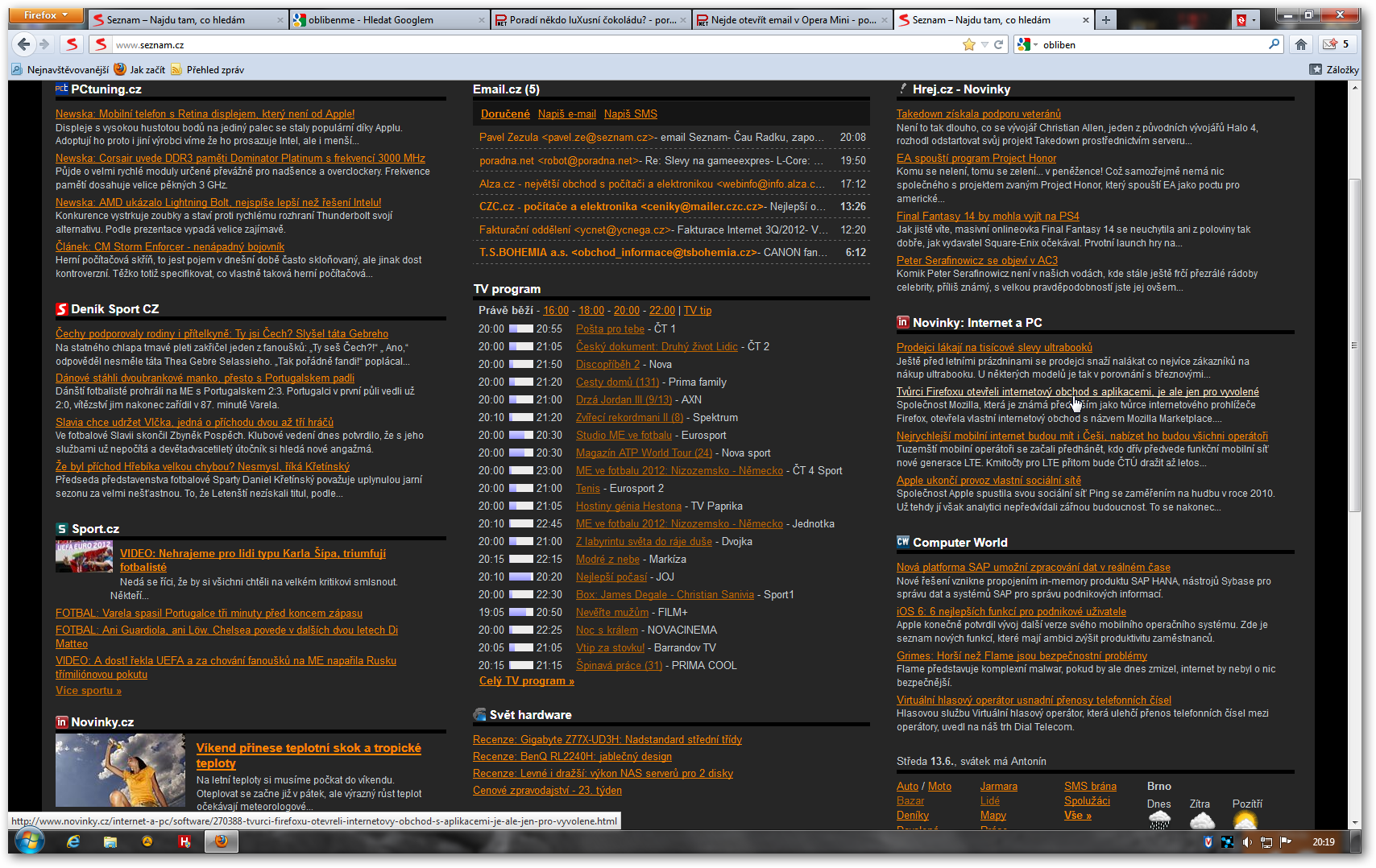Click the network connection icon in the tray
Image resolution: width=1376 pixels, height=868 pixels.
1266,842
